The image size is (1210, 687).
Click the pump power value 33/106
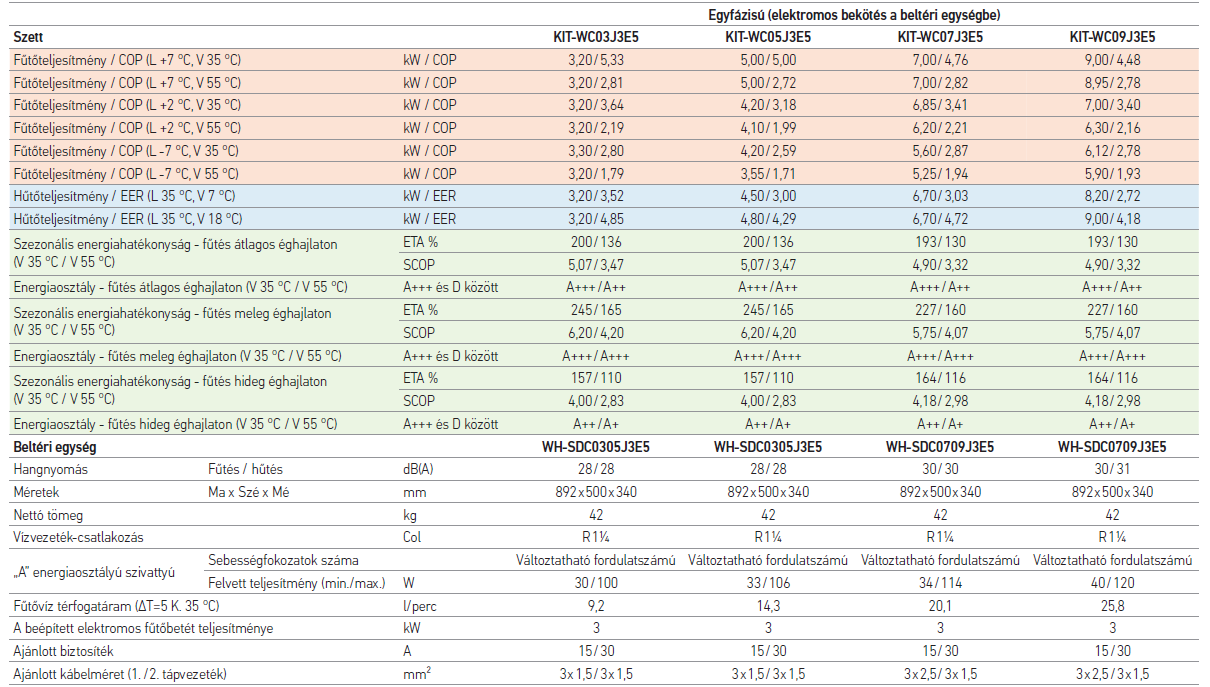click(768, 583)
